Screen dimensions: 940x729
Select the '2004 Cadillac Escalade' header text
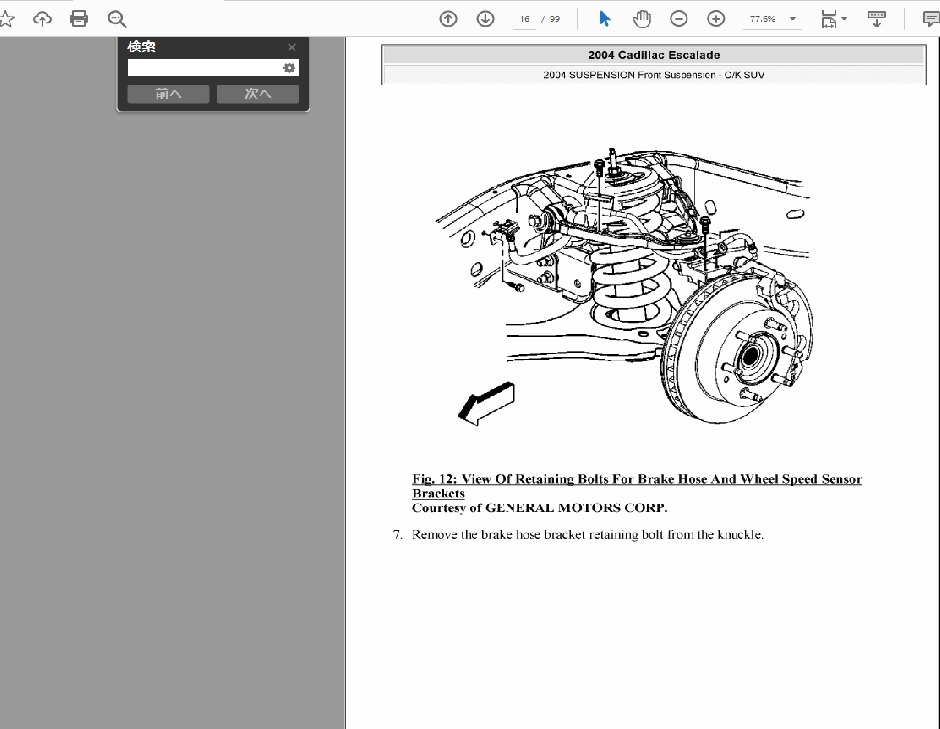click(x=654, y=55)
